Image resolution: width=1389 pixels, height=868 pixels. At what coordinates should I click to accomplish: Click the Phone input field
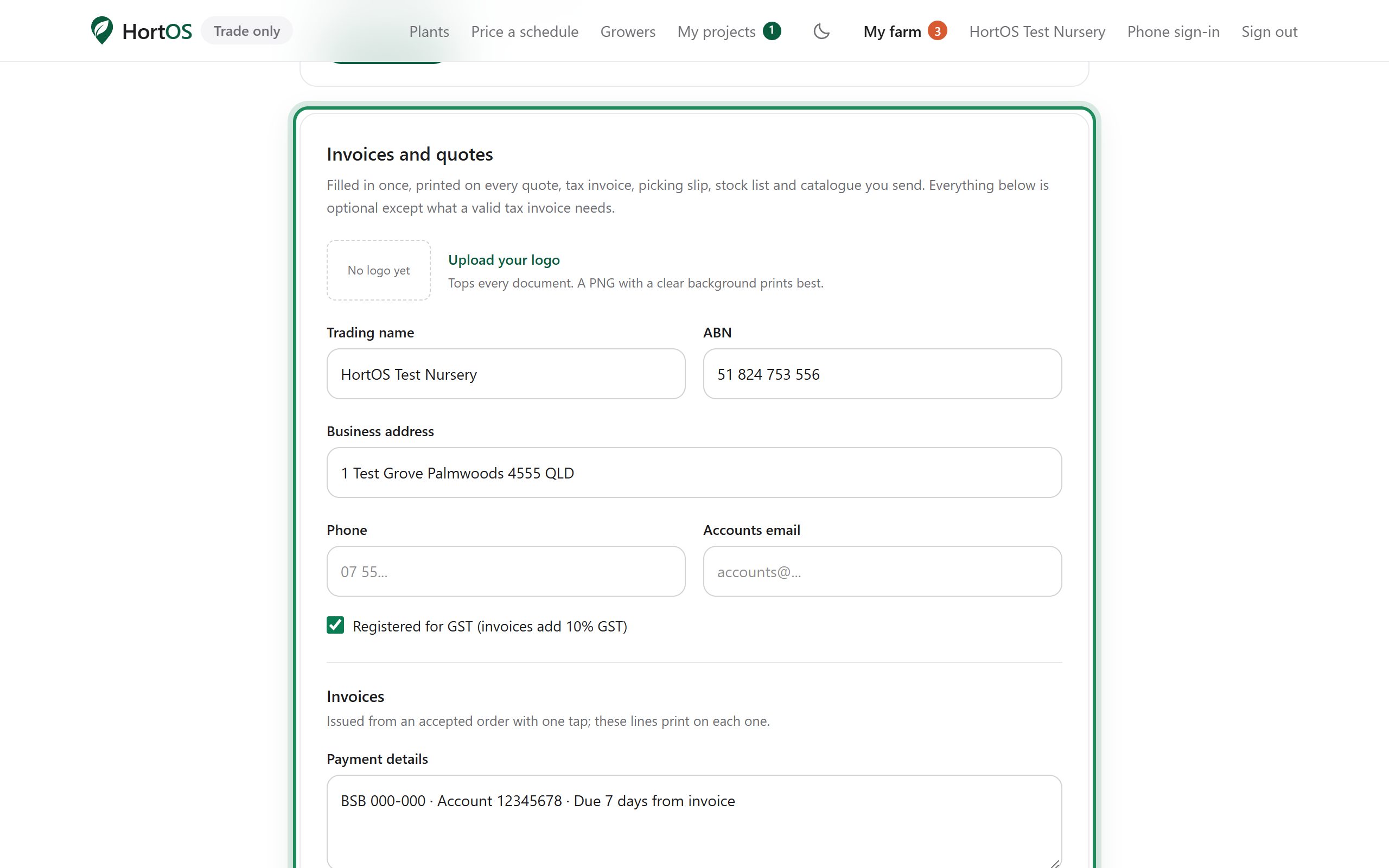coord(506,571)
